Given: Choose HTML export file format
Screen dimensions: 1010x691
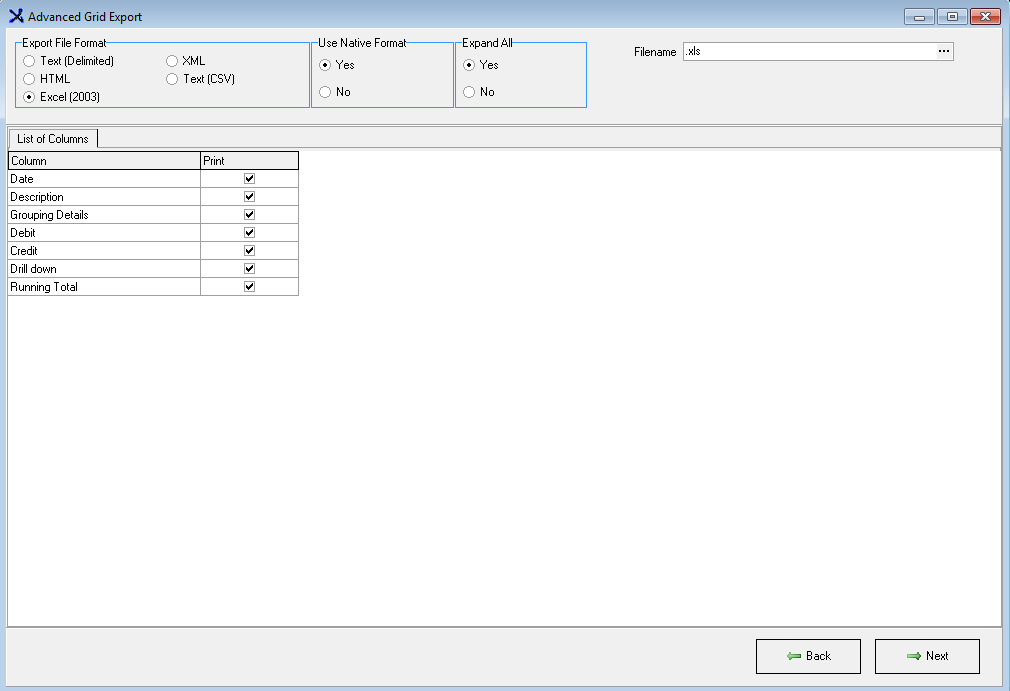Looking at the screenshot, I should point(29,79).
